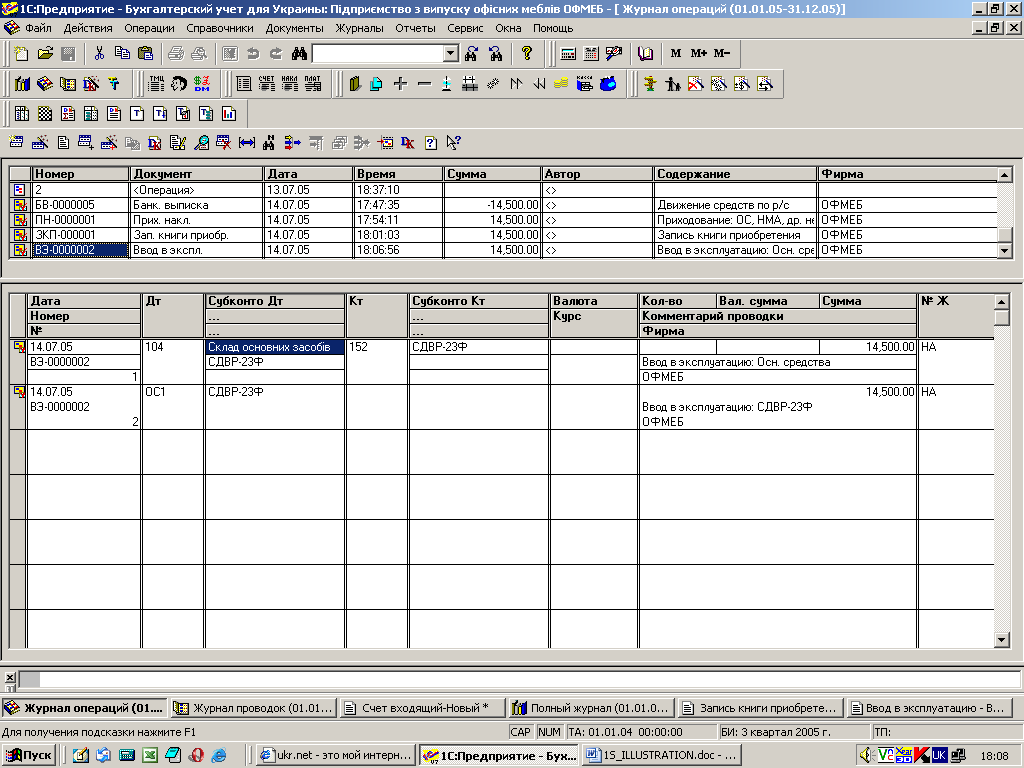The image size is (1024, 768).
Task: Click the Содержание column header
Action: [x=735, y=174]
